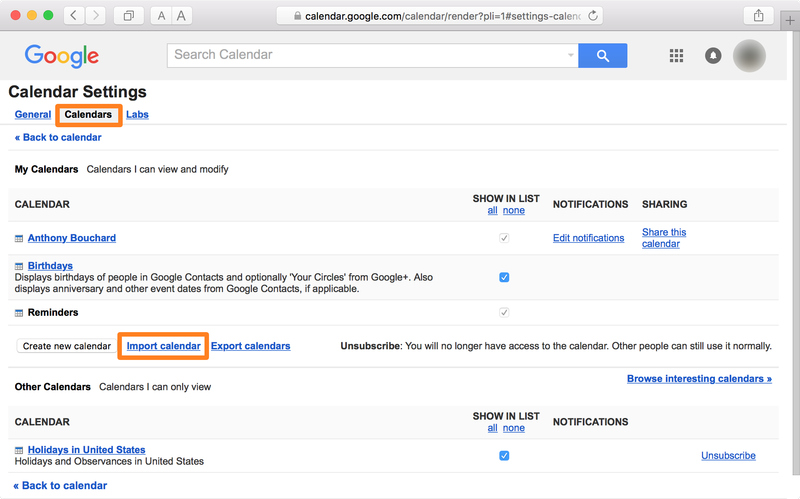Open the Safari share button
Screen dimensions: 800x499
(759, 15)
